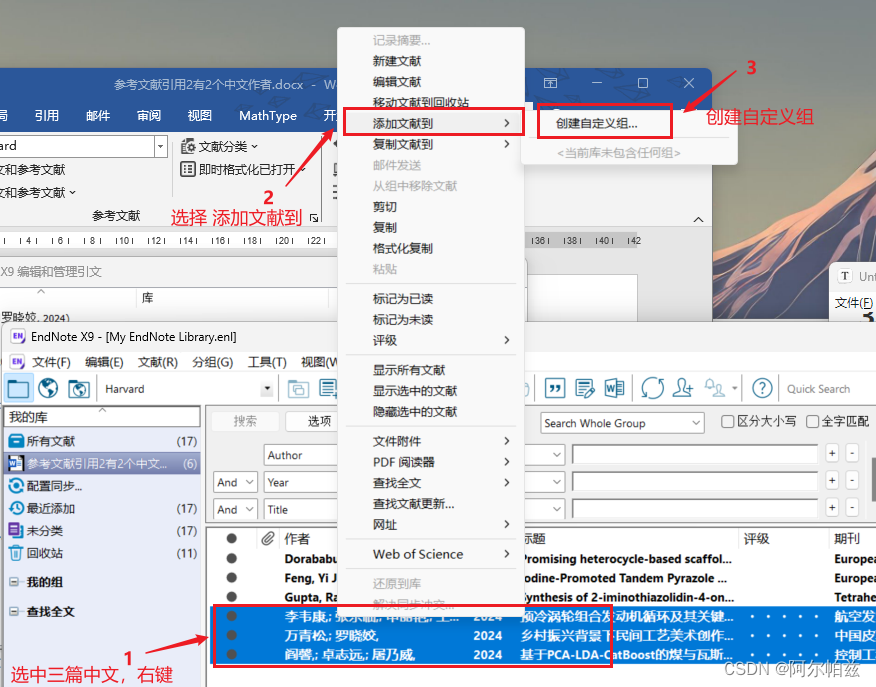Screen dimensions: 876x687
Task: Select Integrated Library and Online Search Mode icon
Action: [79, 388]
